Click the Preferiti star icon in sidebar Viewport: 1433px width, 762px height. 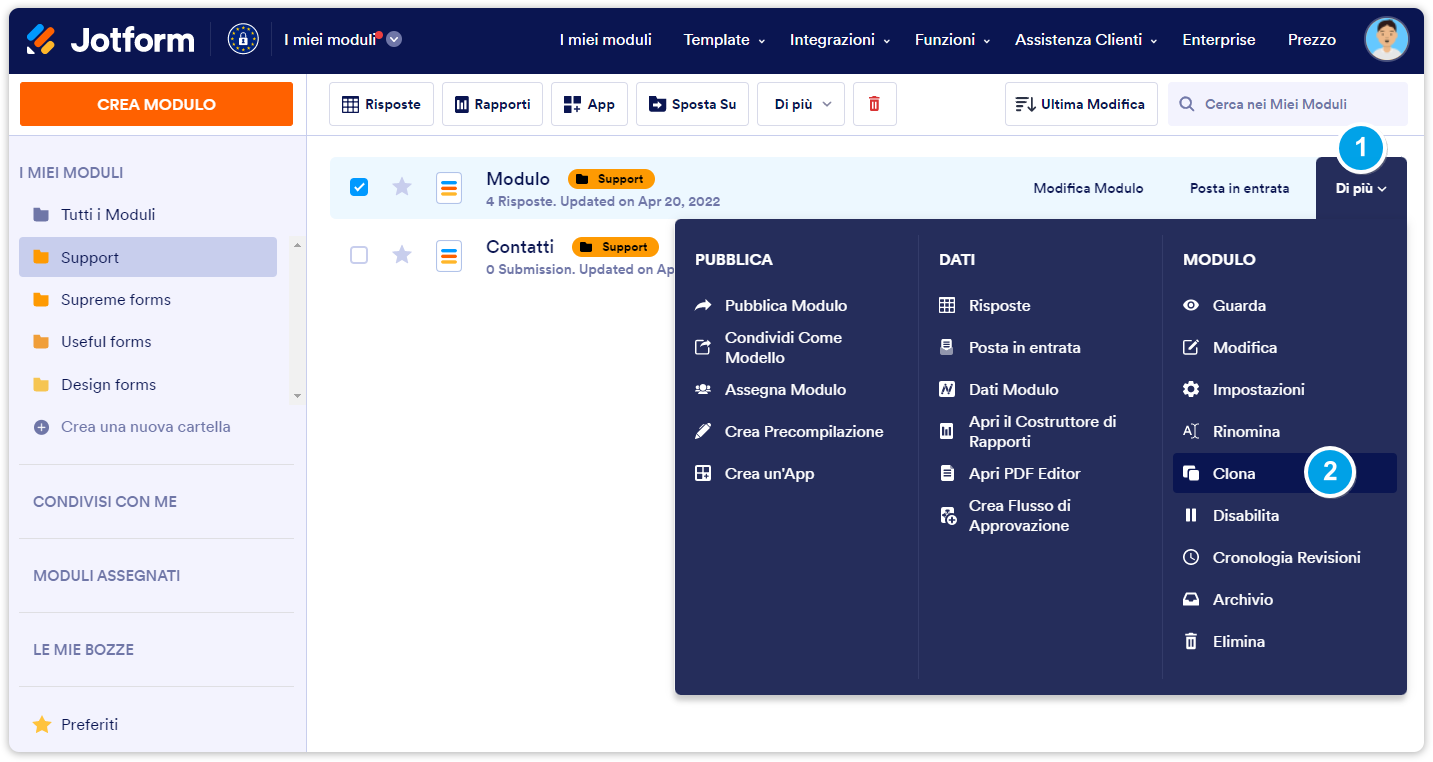42,724
